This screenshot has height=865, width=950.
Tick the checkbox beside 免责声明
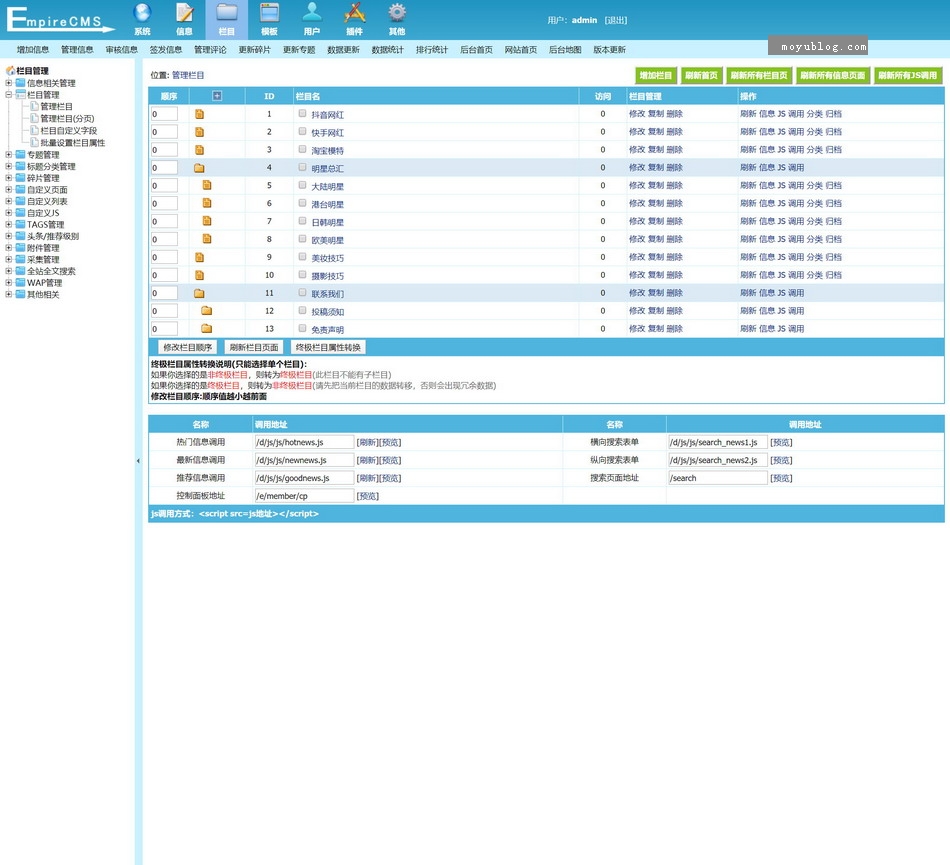[x=302, y=328]
